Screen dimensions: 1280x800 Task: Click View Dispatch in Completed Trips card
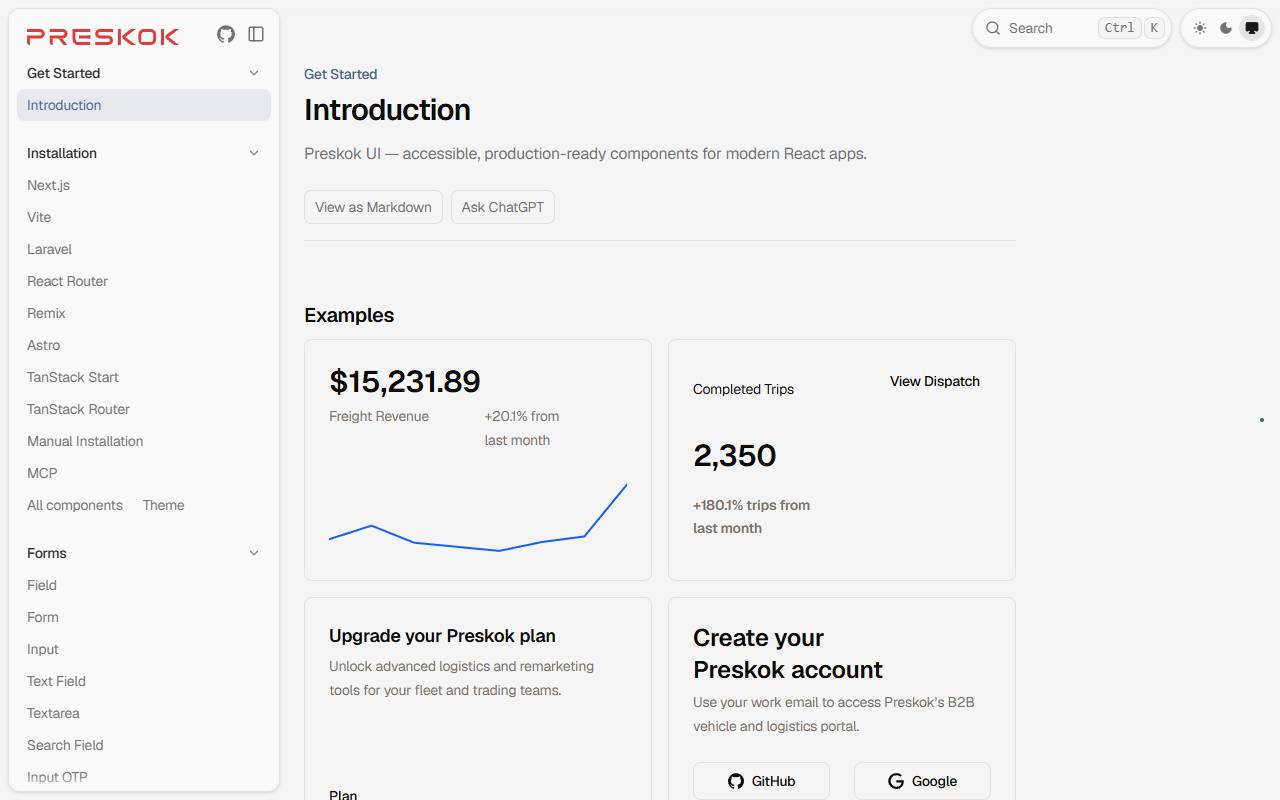pyautogui.click(x=935, y=381)
